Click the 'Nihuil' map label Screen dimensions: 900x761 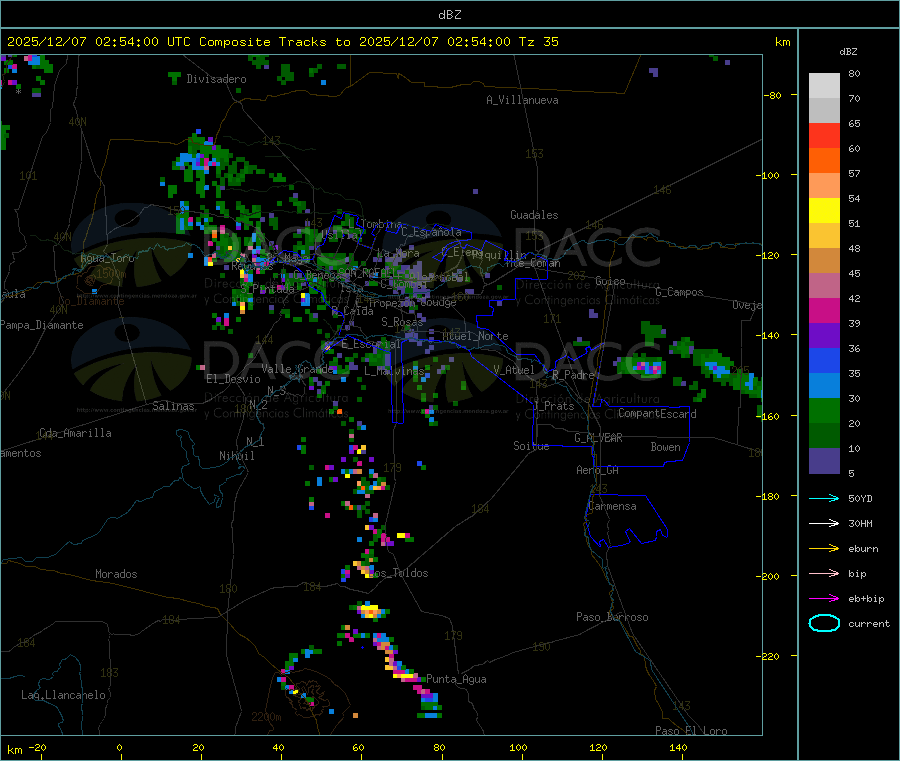click(237, 456)
